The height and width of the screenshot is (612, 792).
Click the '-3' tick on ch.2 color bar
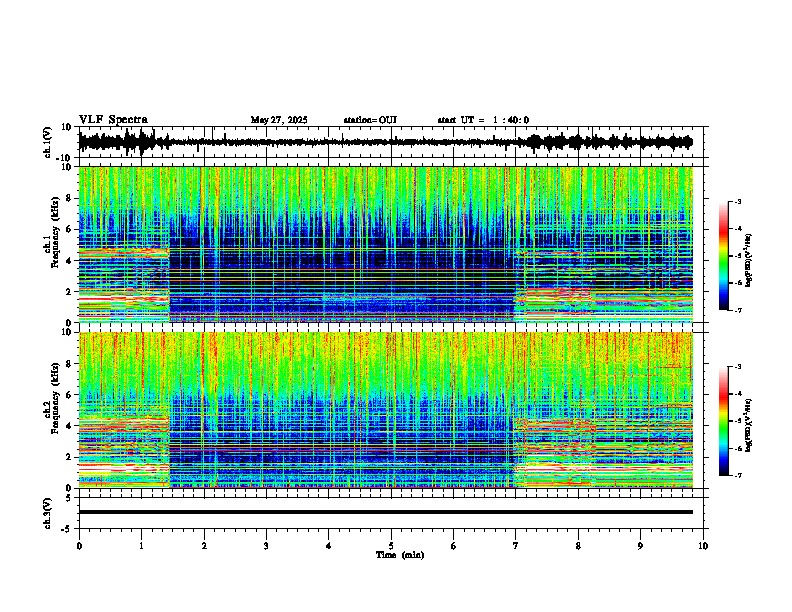pos(738,367)
